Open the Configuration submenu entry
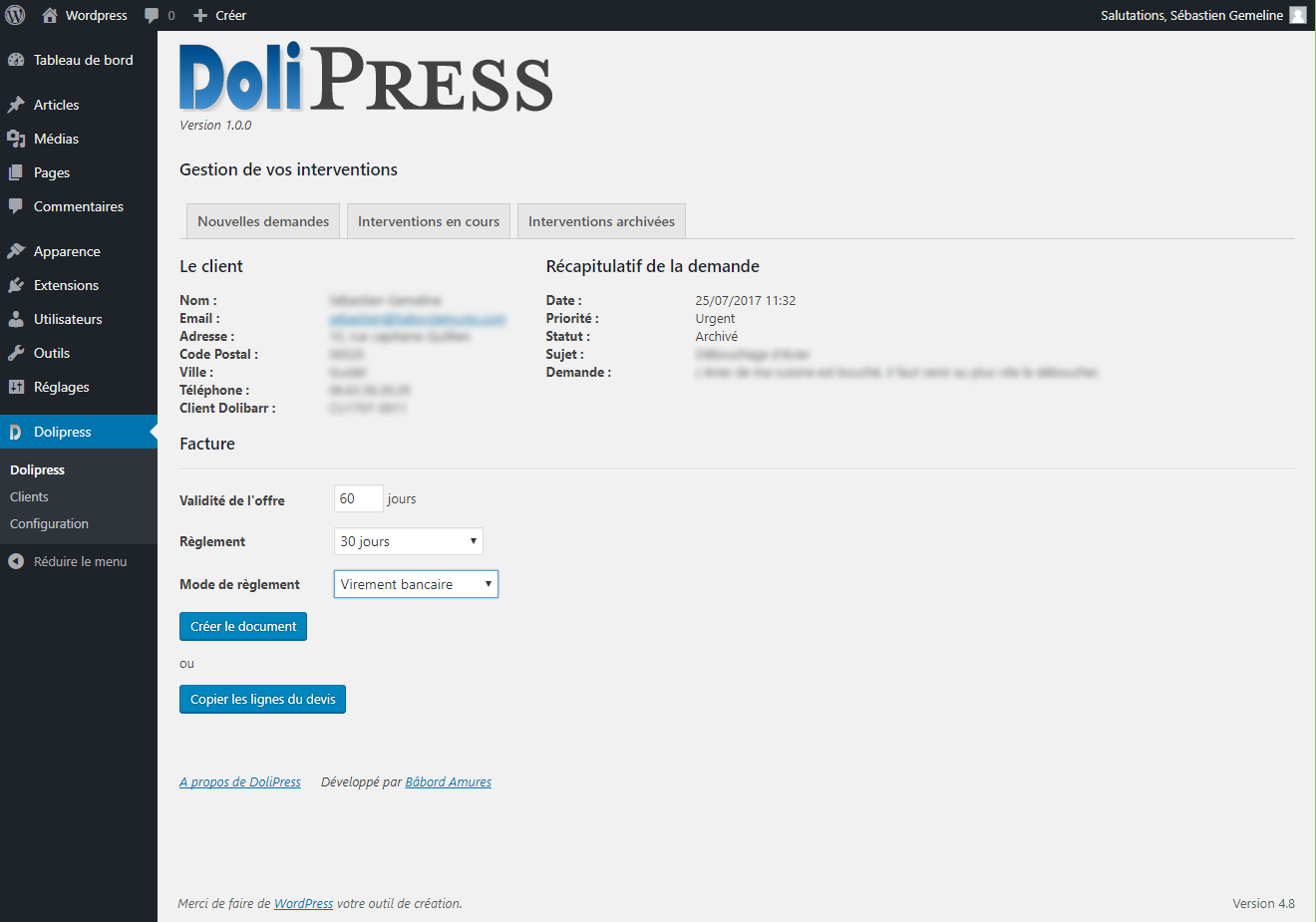 tap(49, 523)
